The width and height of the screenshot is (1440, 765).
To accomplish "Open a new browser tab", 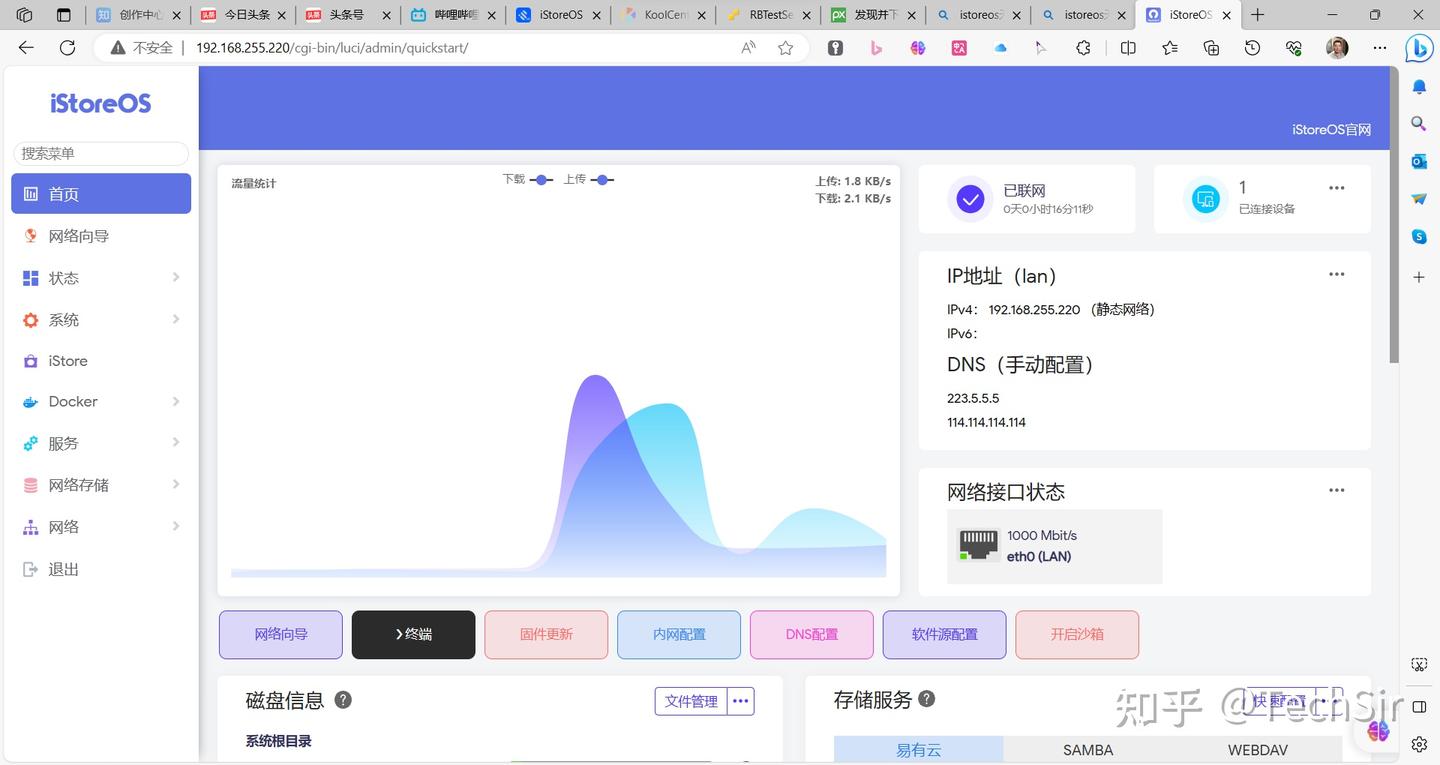I will tap(1258, 15).
